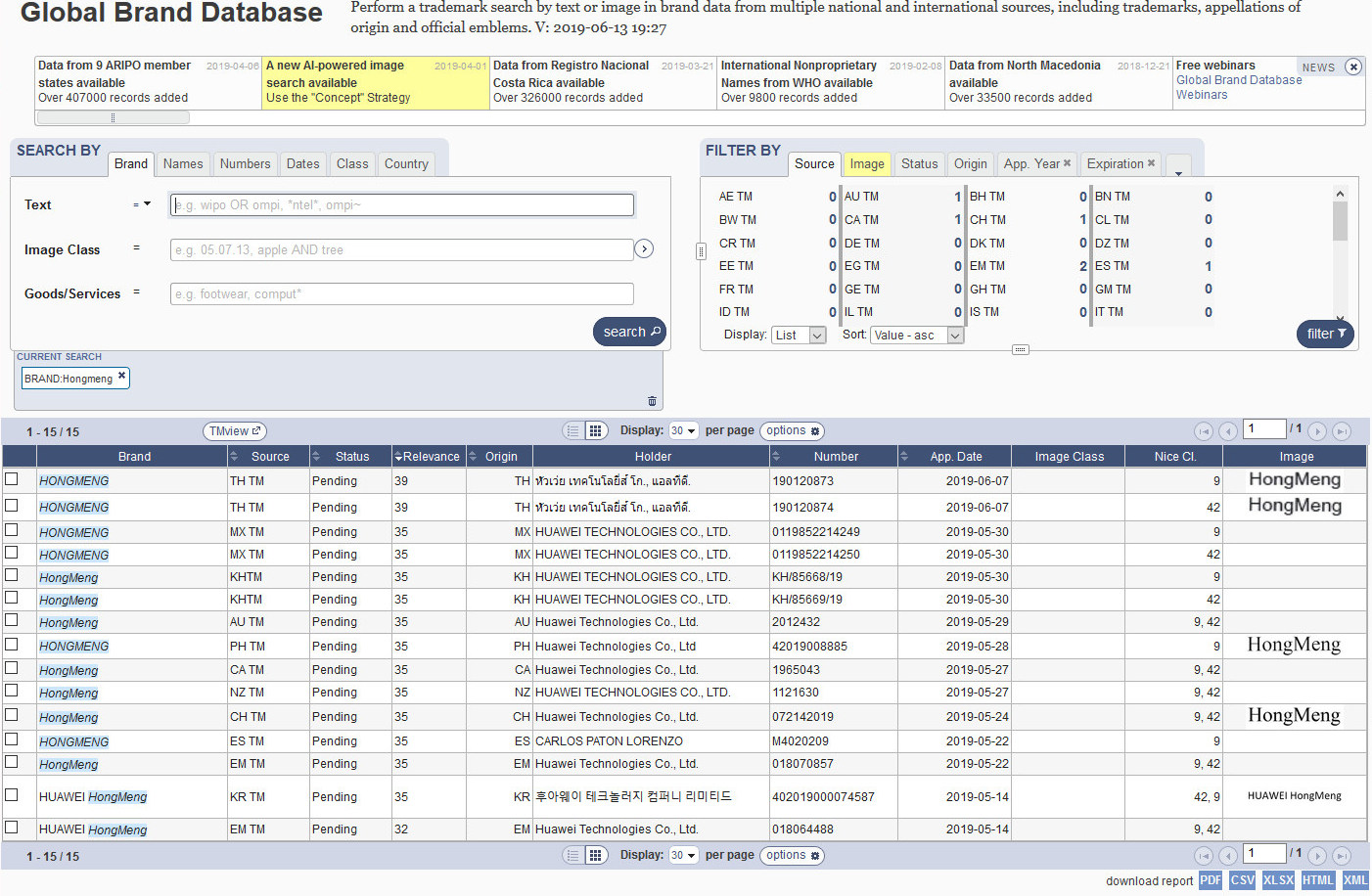Click the filter panel bottom resize handle
Image resolution: width=1372 pixels, height=896 pixels.
(x=1020, y=349)
